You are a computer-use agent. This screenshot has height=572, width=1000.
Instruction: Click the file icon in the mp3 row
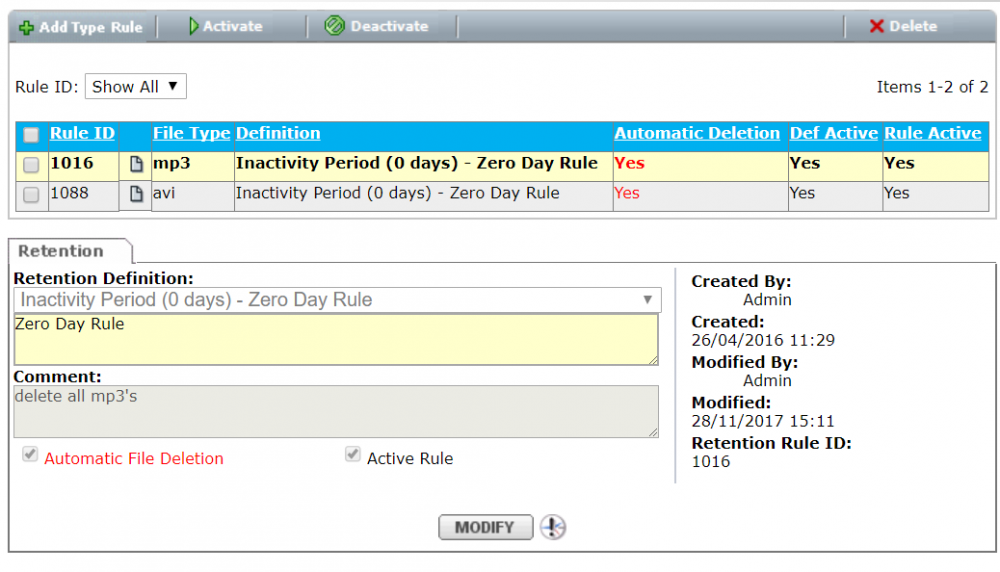(x=137, y=164)
